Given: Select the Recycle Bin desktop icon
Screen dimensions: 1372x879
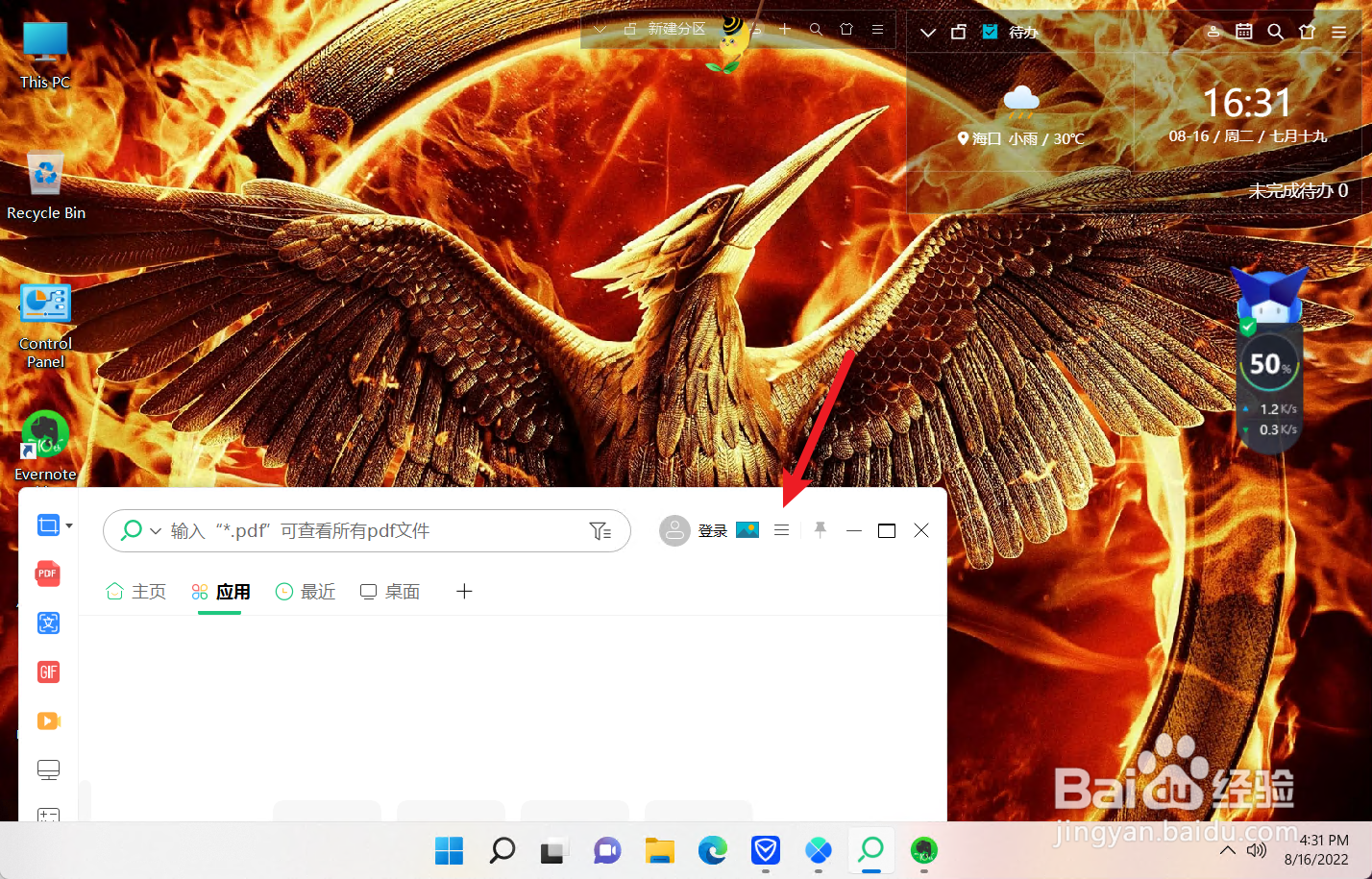Looking at the screenshot, I should 46,186.
